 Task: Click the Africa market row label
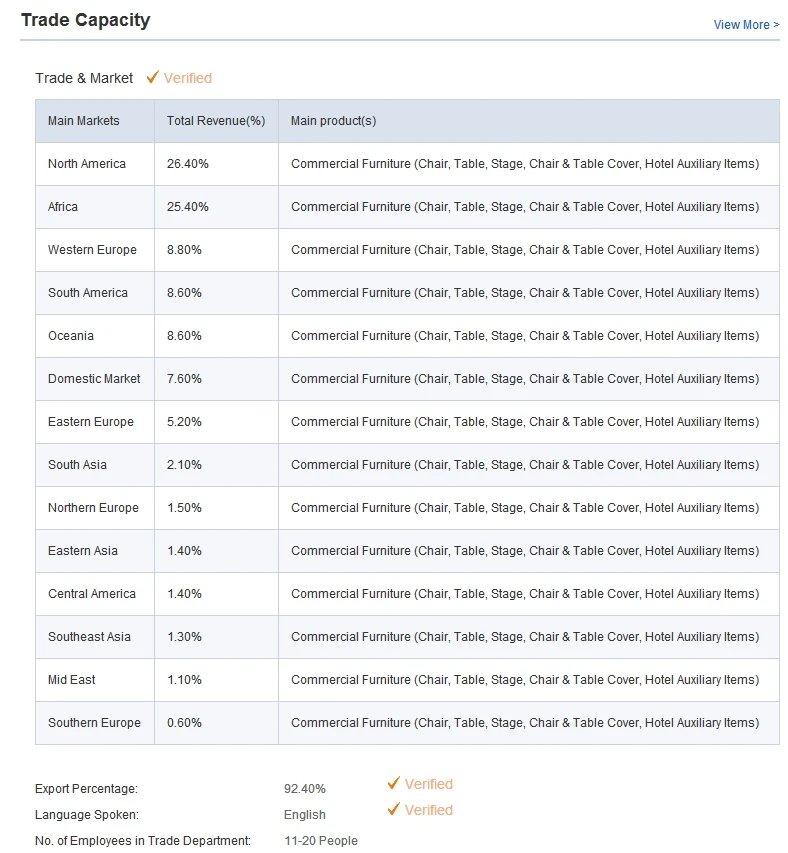63,207
